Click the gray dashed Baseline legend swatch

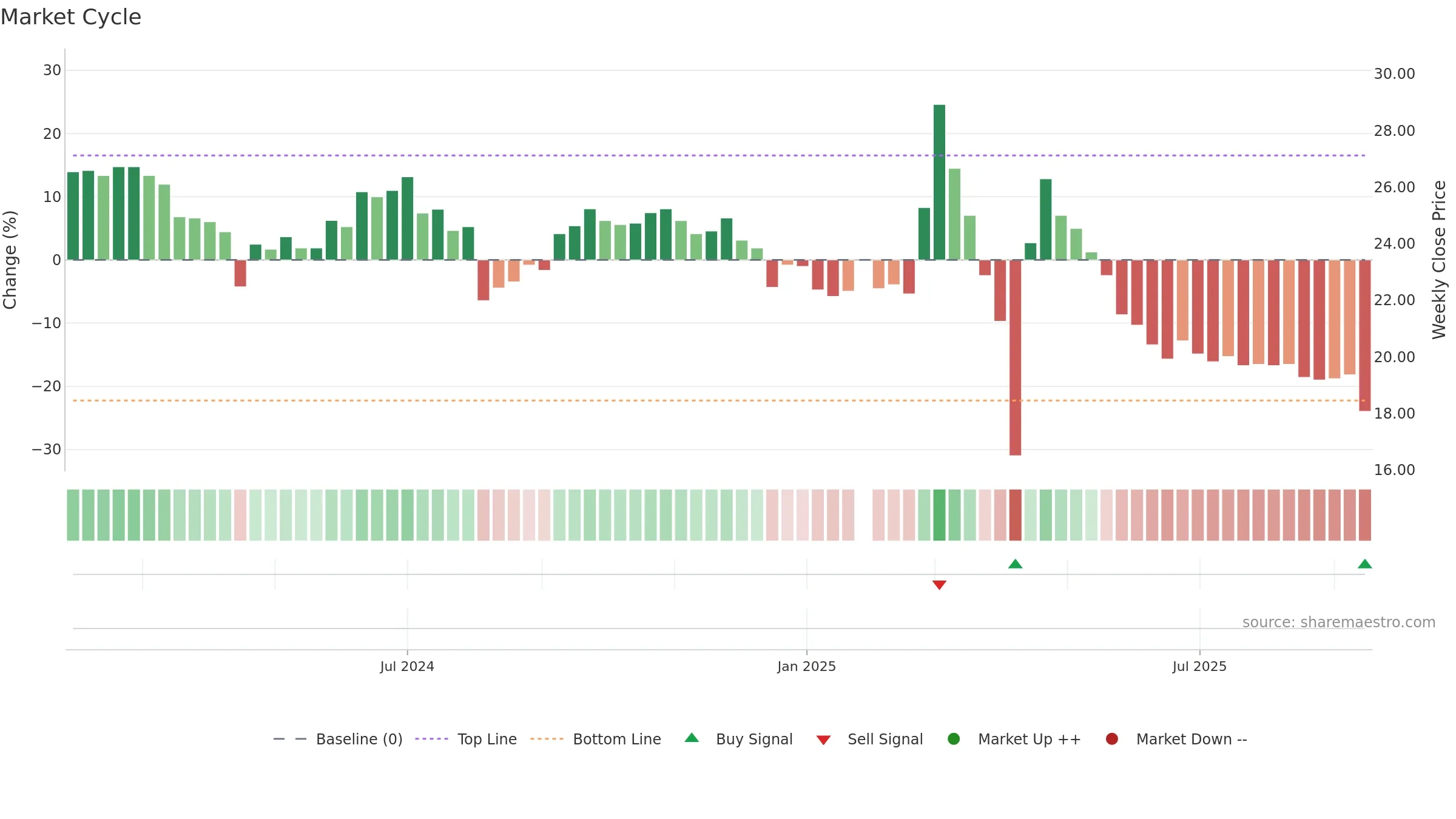point(290,739)
